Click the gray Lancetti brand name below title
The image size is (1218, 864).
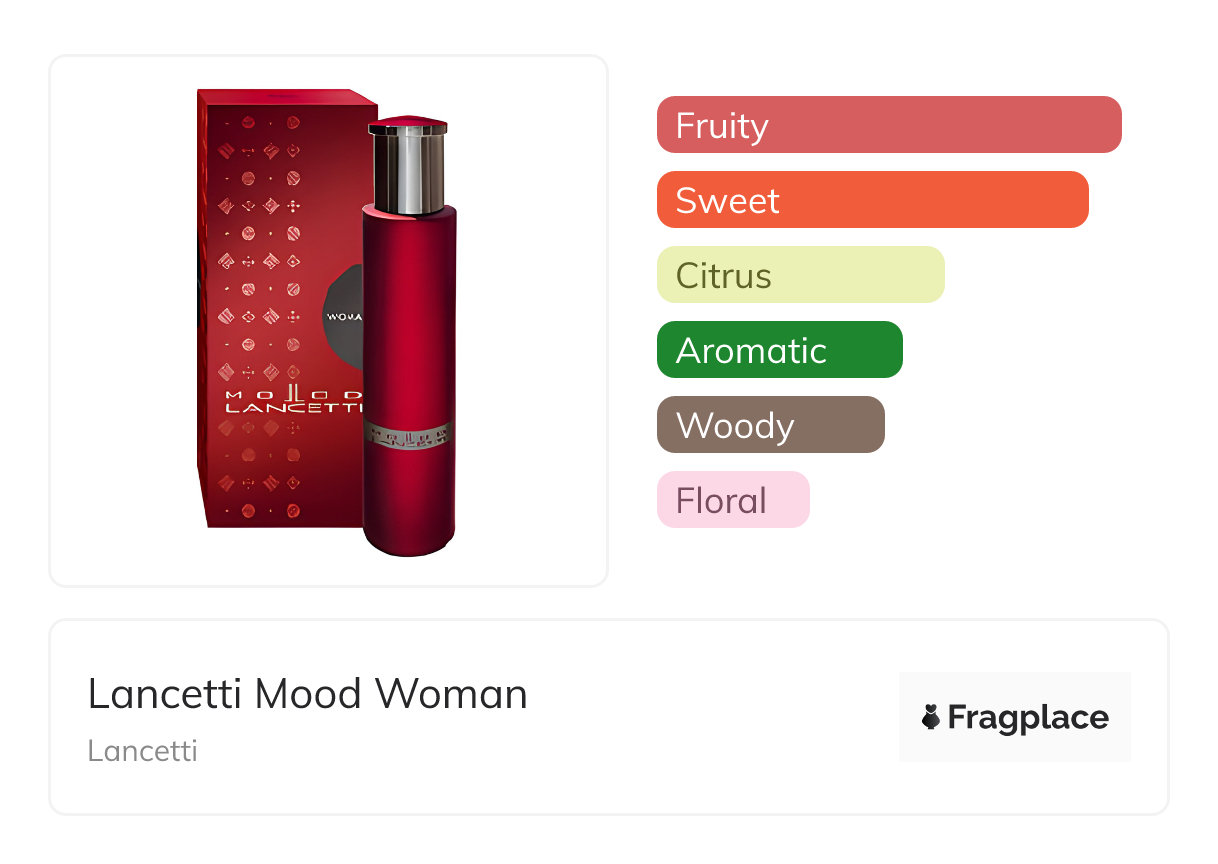tap(142, 750)
